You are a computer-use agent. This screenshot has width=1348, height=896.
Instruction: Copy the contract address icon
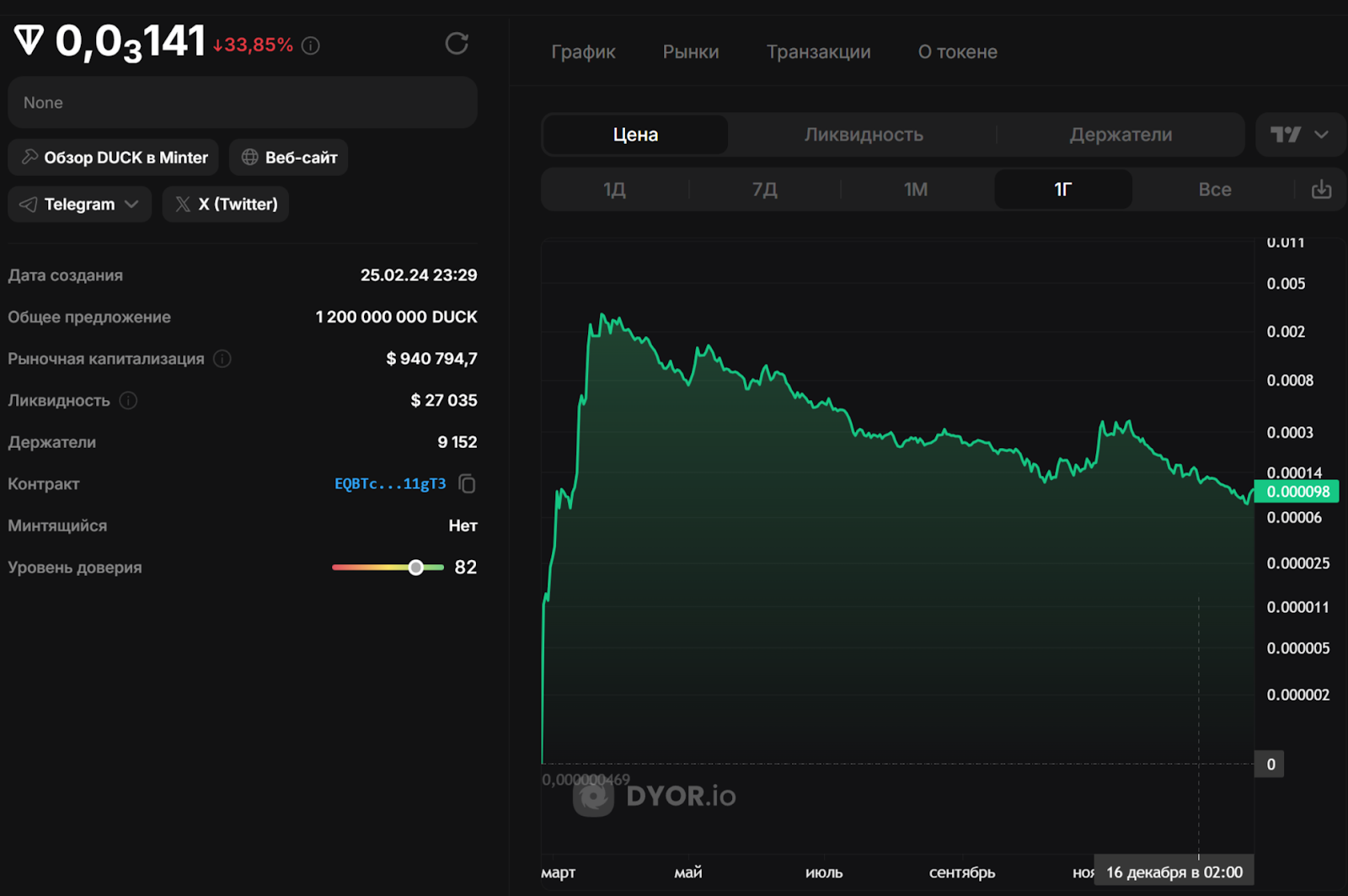click(x=467, y=483)
